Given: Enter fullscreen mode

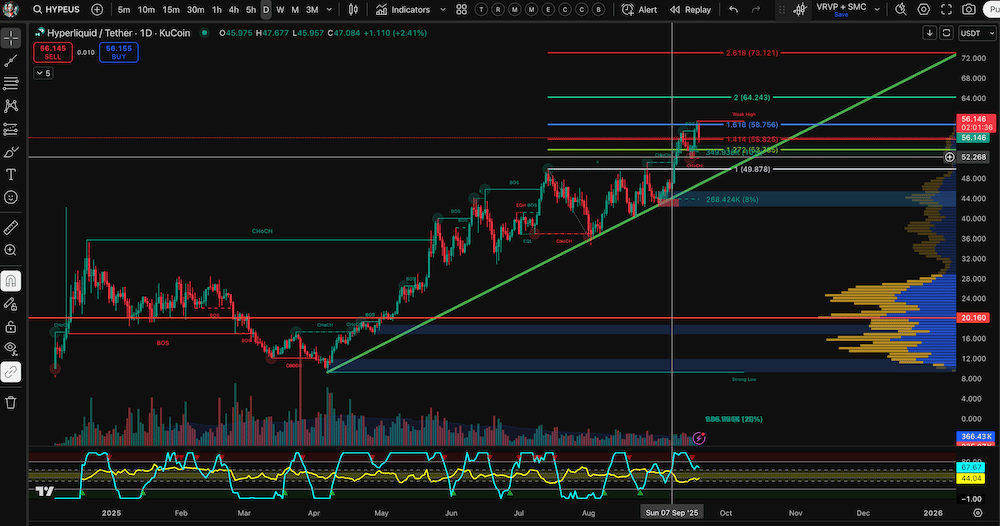Looking at the screenshot, I should [x=946, y=10].
